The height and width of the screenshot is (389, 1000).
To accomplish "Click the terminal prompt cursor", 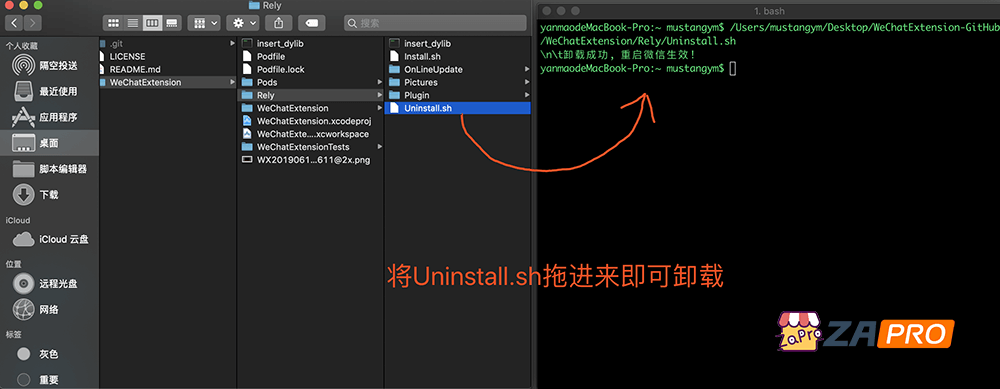I will pos(733,68).
